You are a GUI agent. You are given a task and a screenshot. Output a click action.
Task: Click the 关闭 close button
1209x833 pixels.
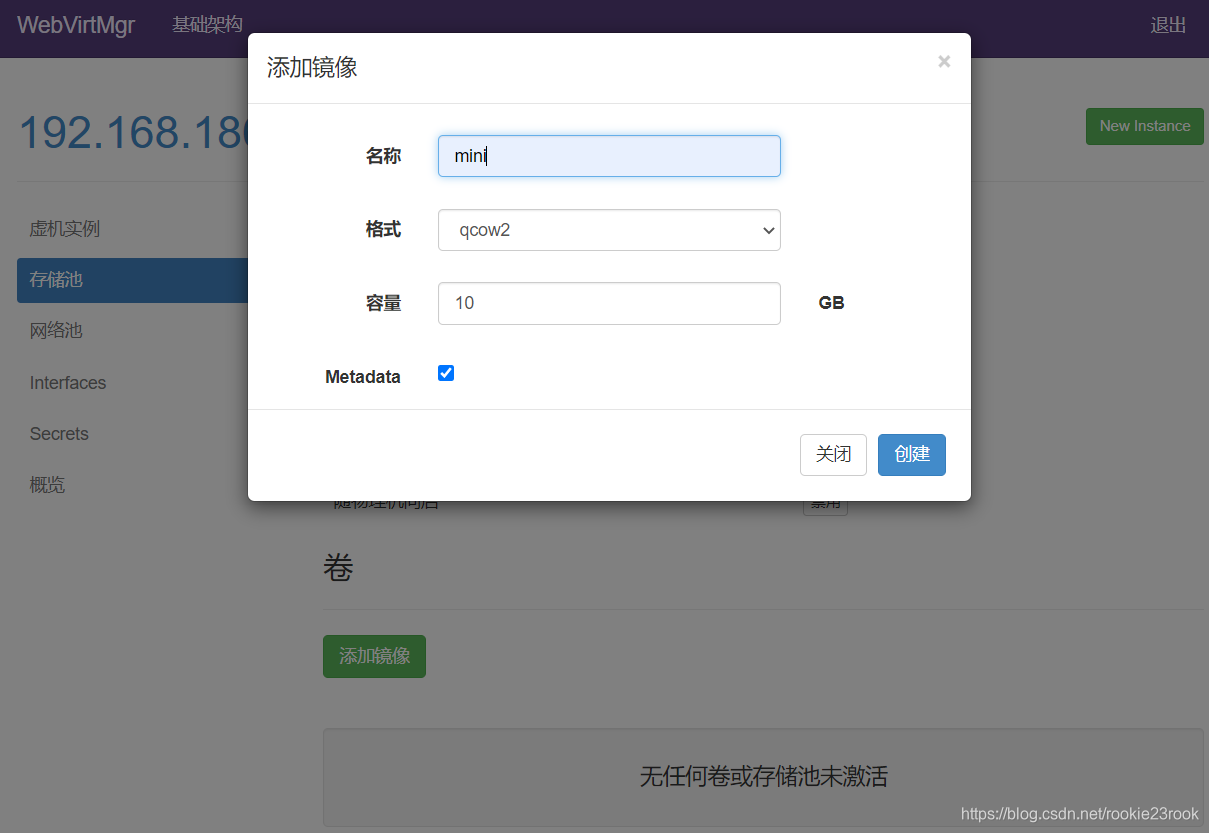coord(833,454)
